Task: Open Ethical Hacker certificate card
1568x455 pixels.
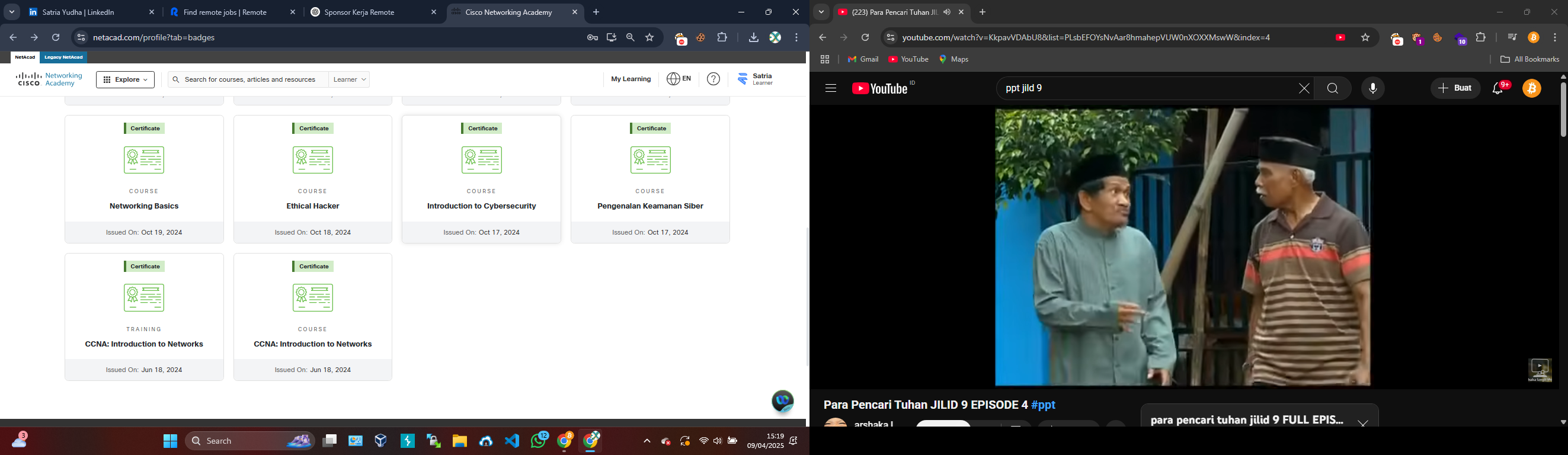Action: [313, 180]
